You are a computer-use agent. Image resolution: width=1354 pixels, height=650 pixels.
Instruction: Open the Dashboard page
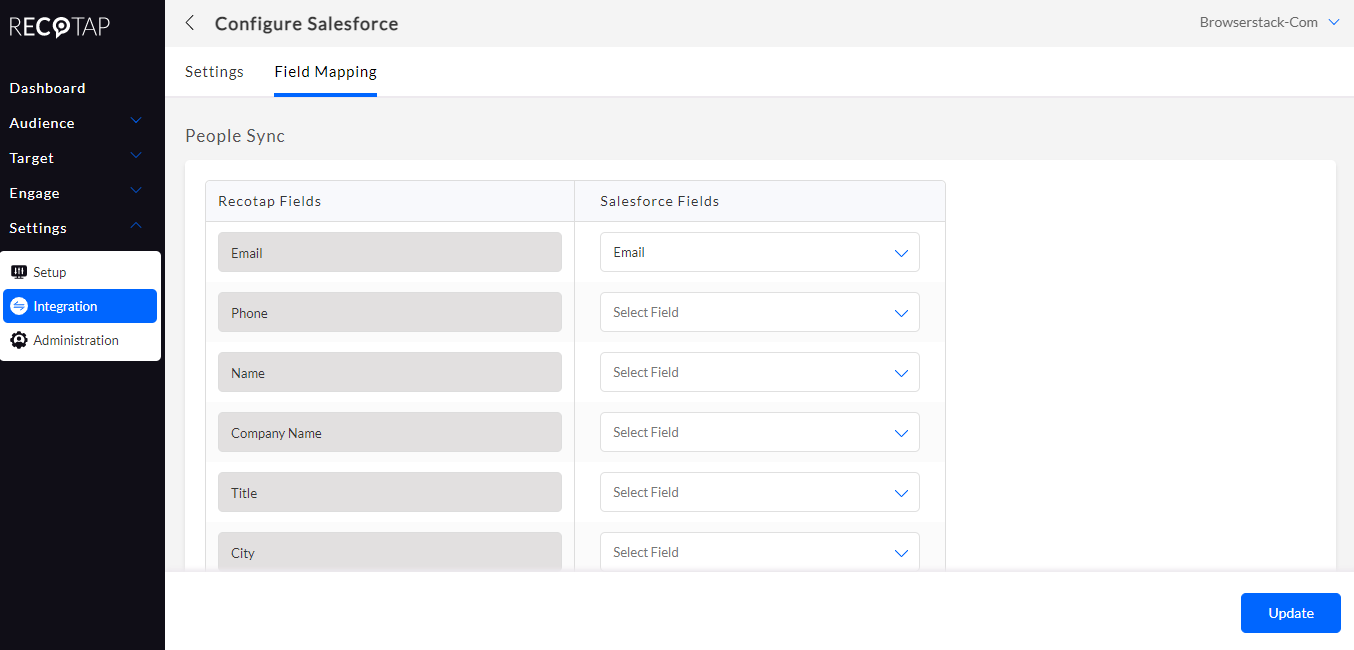tap(48, 88)
